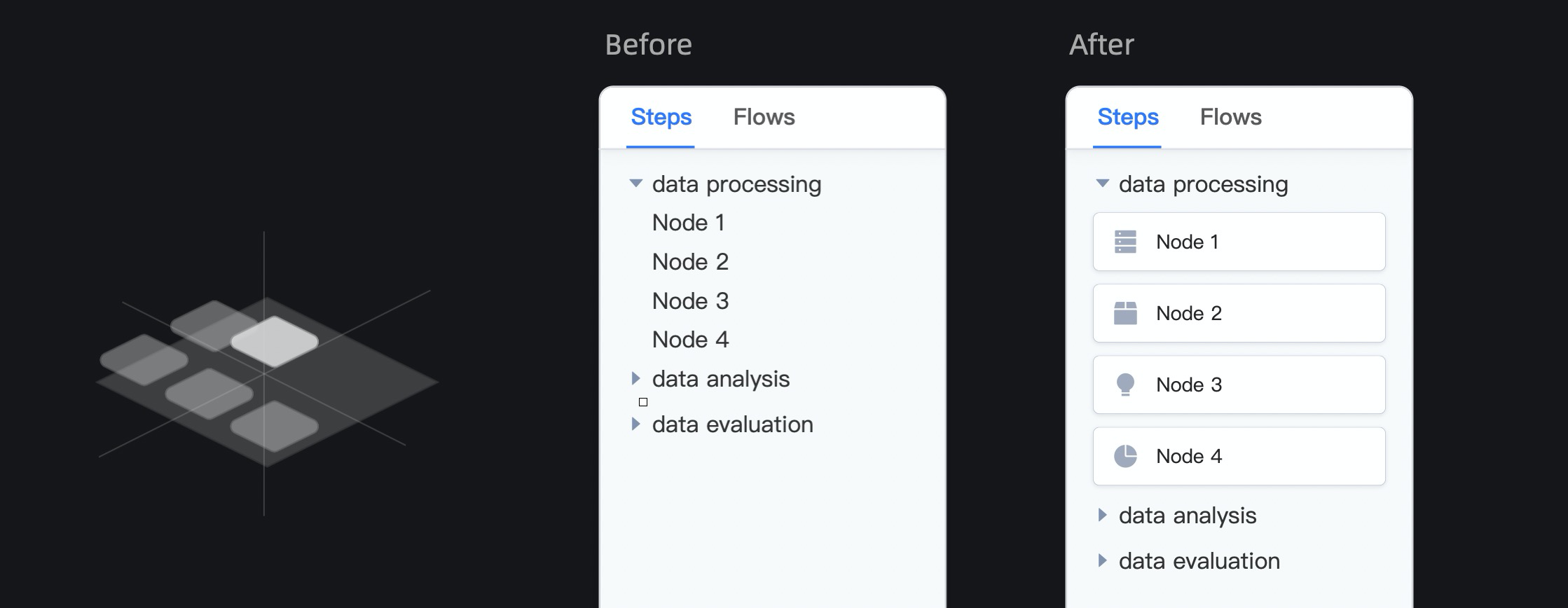Expand data analysis in the Before panel
1568x608 pixels.
635,378
